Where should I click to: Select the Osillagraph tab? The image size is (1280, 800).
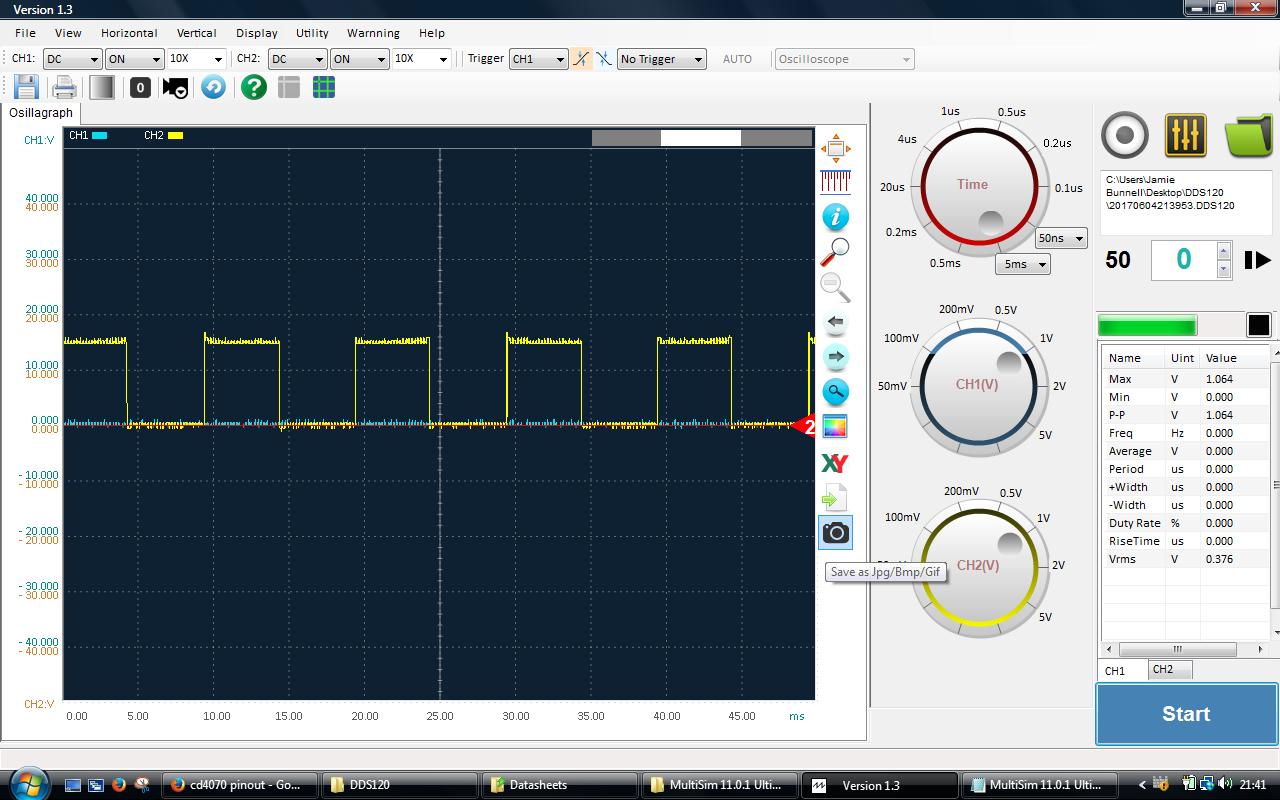click(x=41, y=113)
